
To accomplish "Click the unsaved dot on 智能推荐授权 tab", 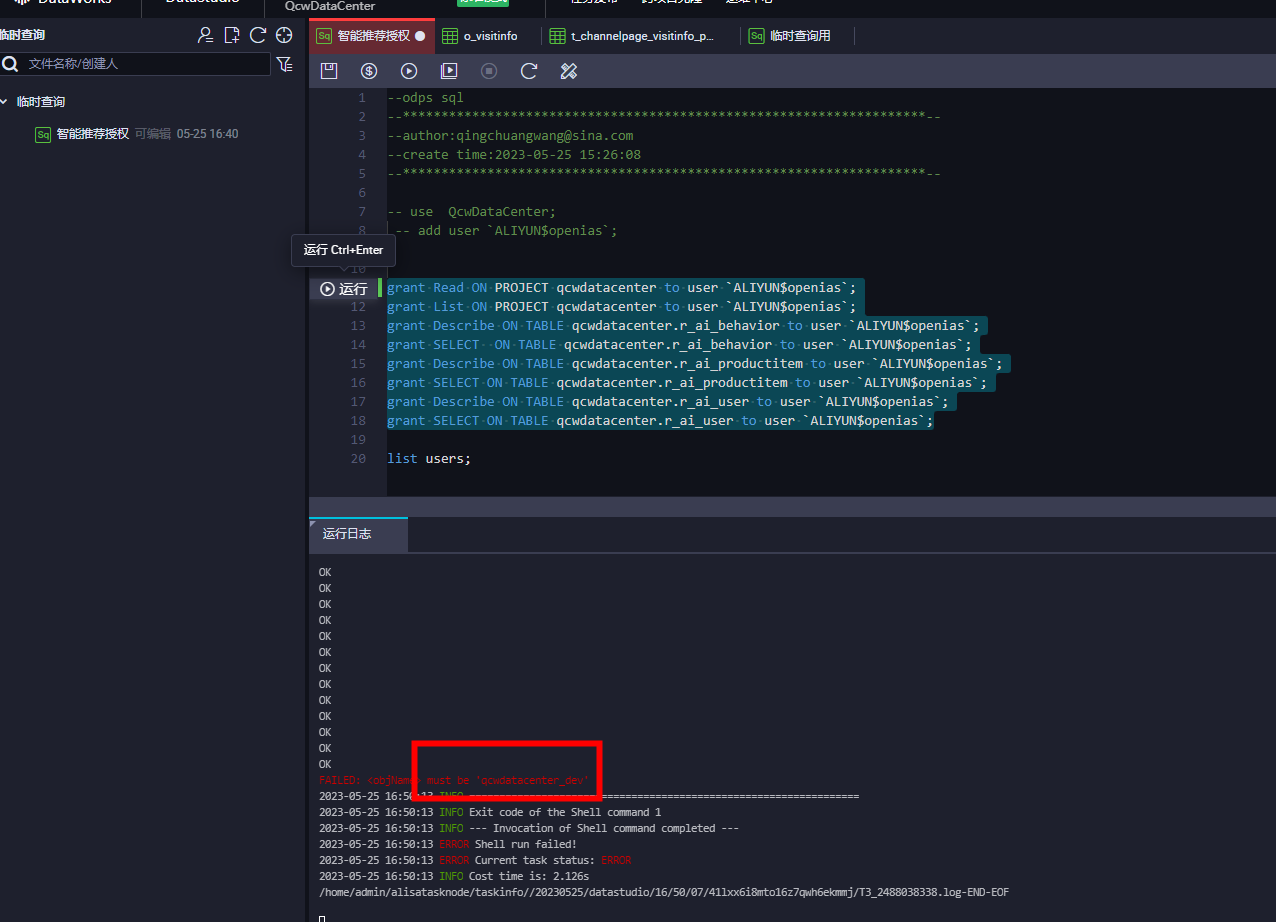I will point(420,36).
